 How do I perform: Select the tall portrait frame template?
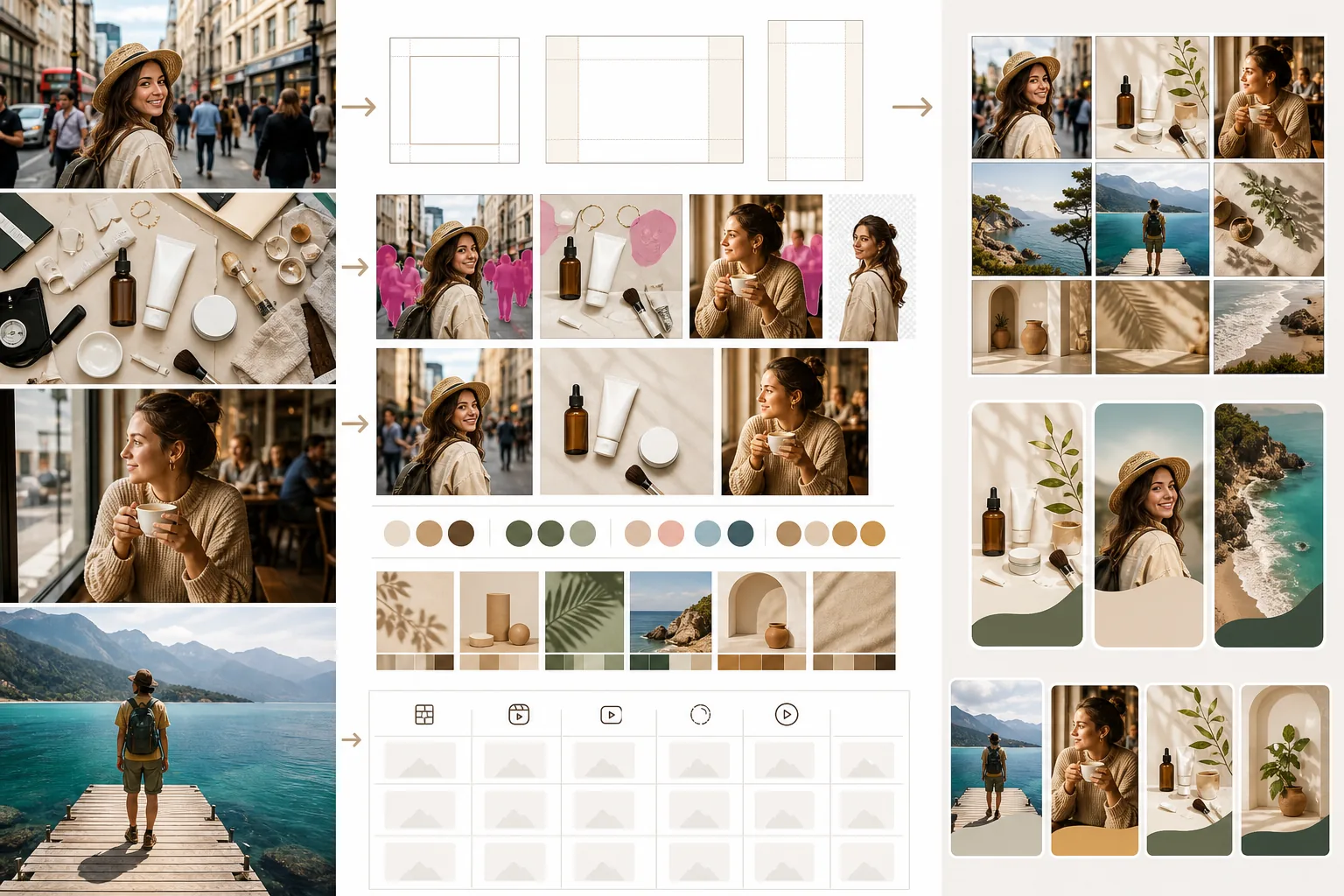[x=815, y=101]
